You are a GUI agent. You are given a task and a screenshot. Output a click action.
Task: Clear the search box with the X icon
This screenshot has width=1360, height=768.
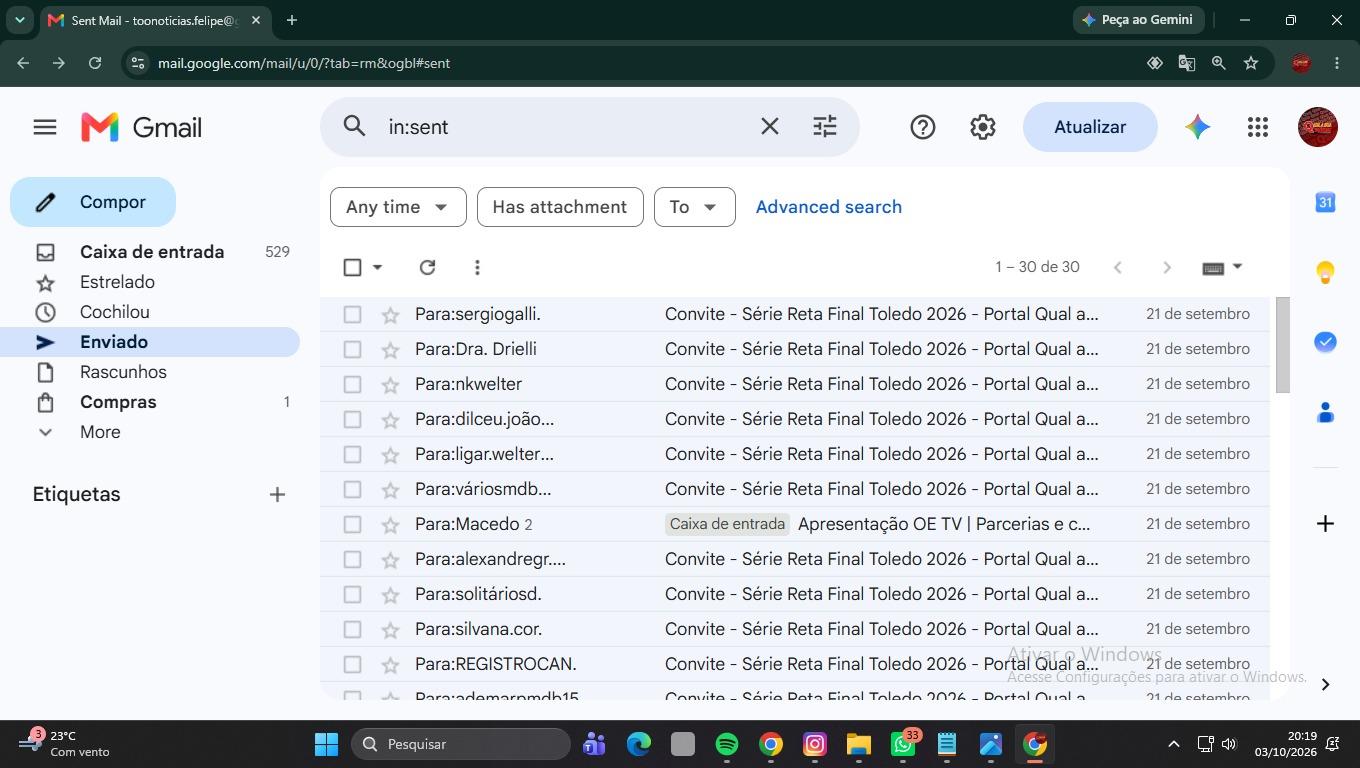(770, 127)
